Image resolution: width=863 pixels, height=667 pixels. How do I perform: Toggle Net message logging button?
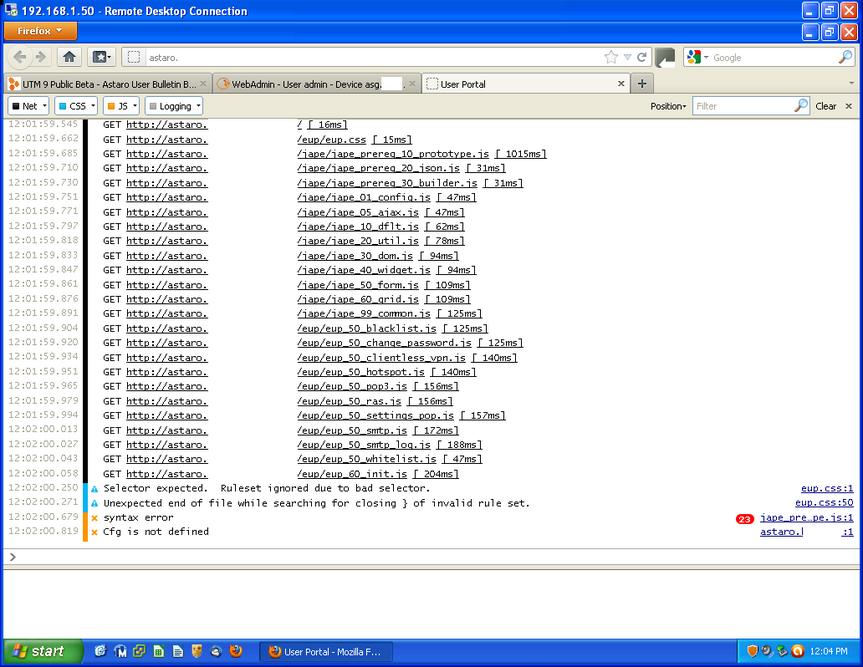(25, 106)
